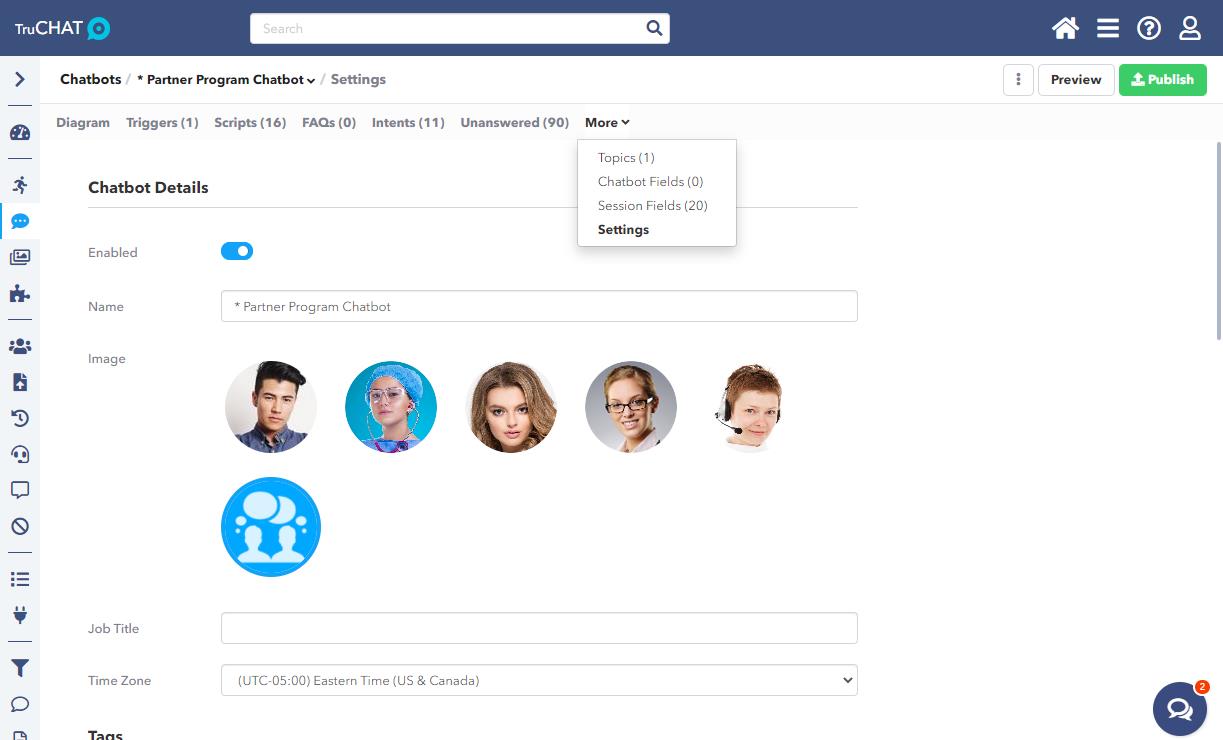Click the green Publish button
The image size is (1223, 740).
coord(1163,80)
